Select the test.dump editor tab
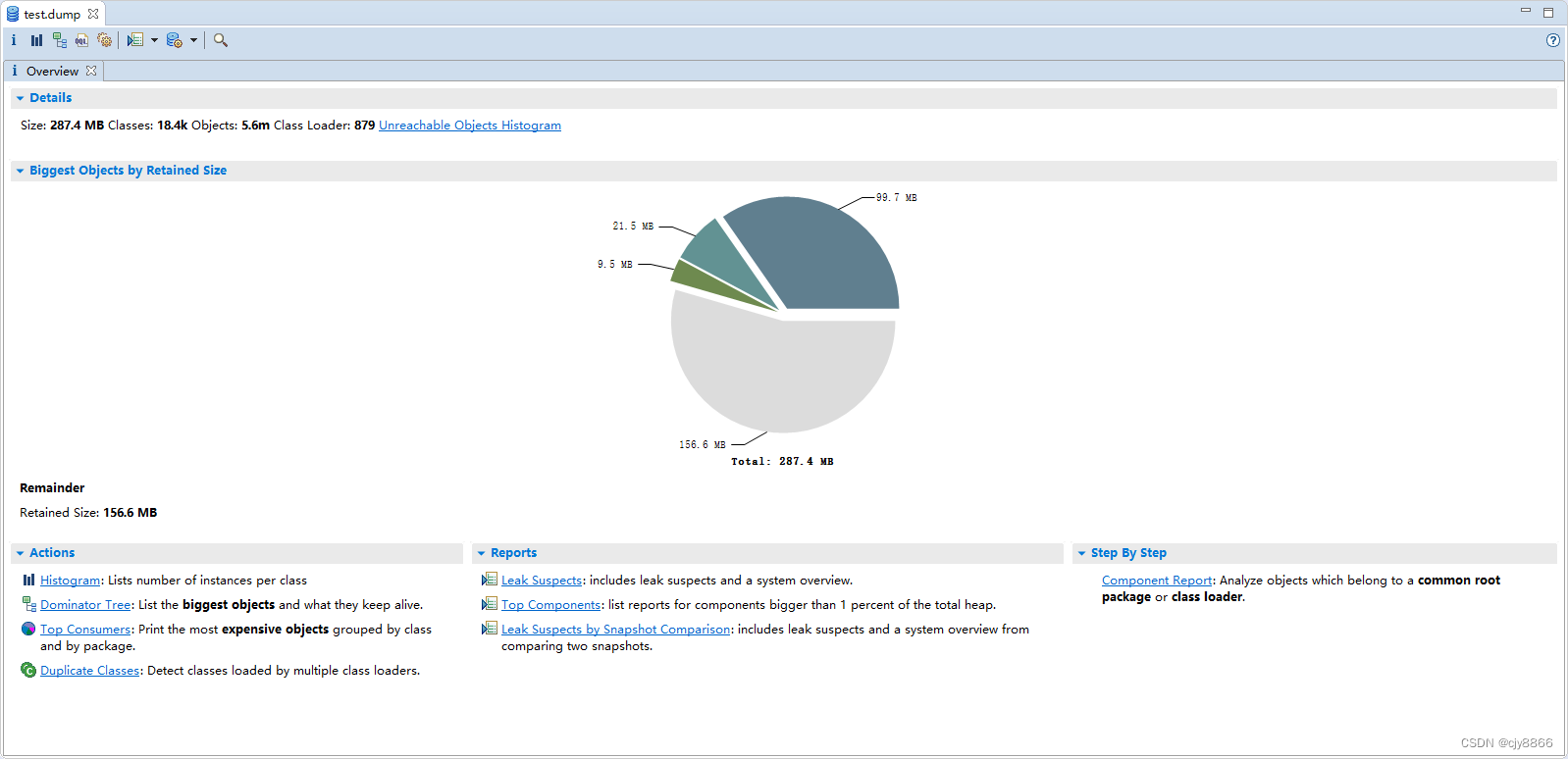This screenshot has height=759, width=1568. point(53,14)
